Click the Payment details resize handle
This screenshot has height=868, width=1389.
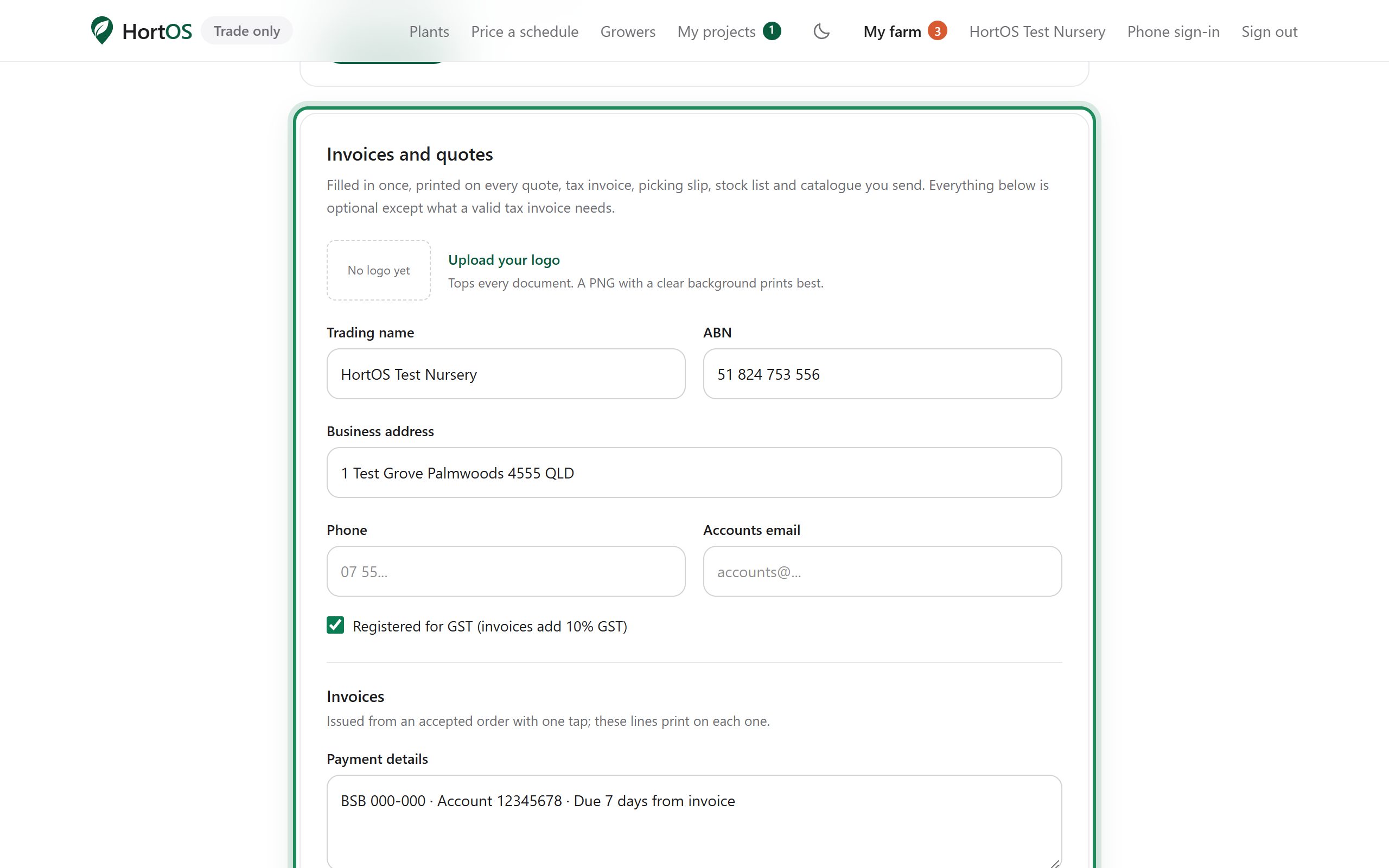point(1054,864)
